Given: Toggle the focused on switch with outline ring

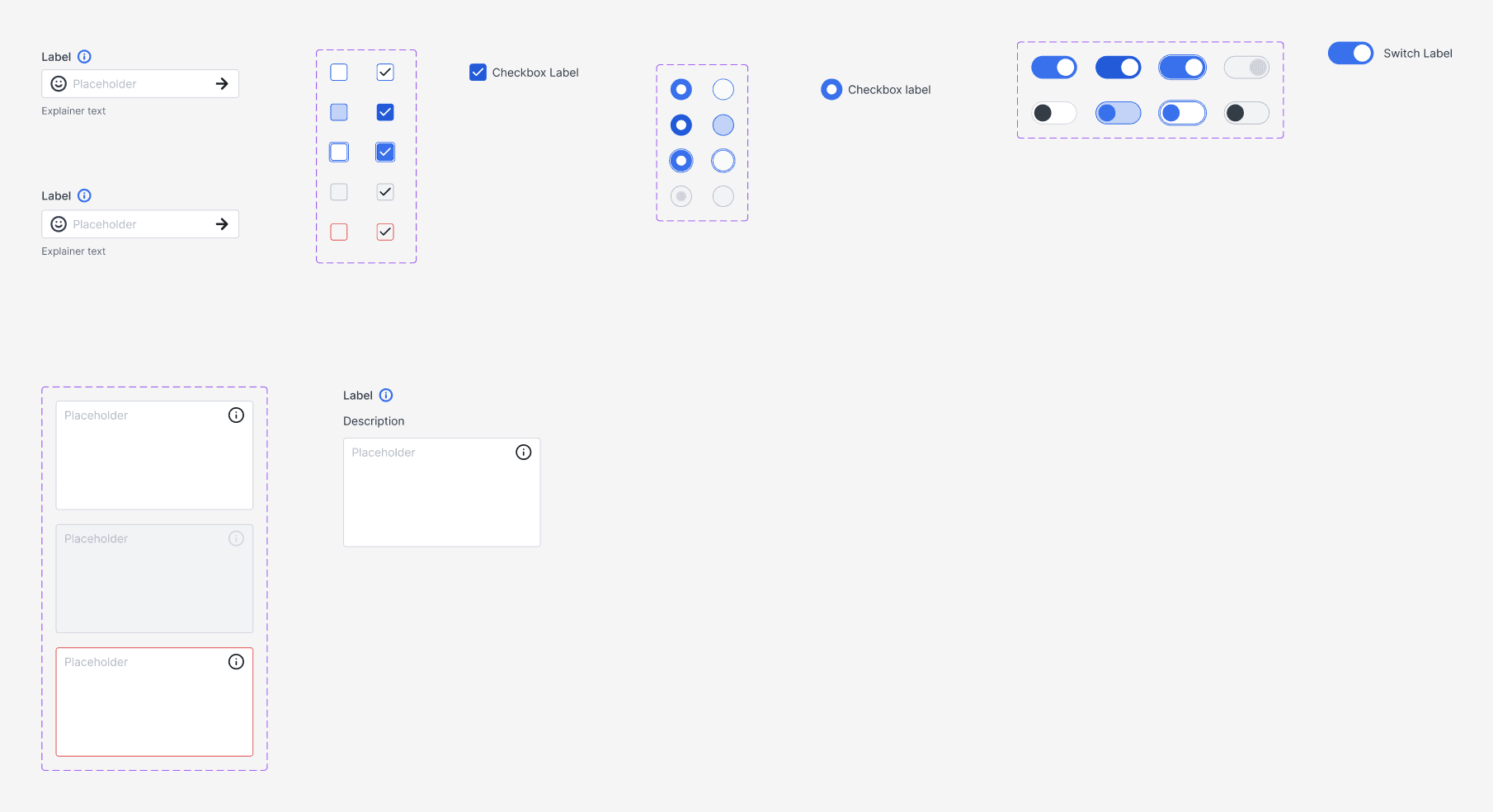Looking at the screenshot, I should (1182, 68).
